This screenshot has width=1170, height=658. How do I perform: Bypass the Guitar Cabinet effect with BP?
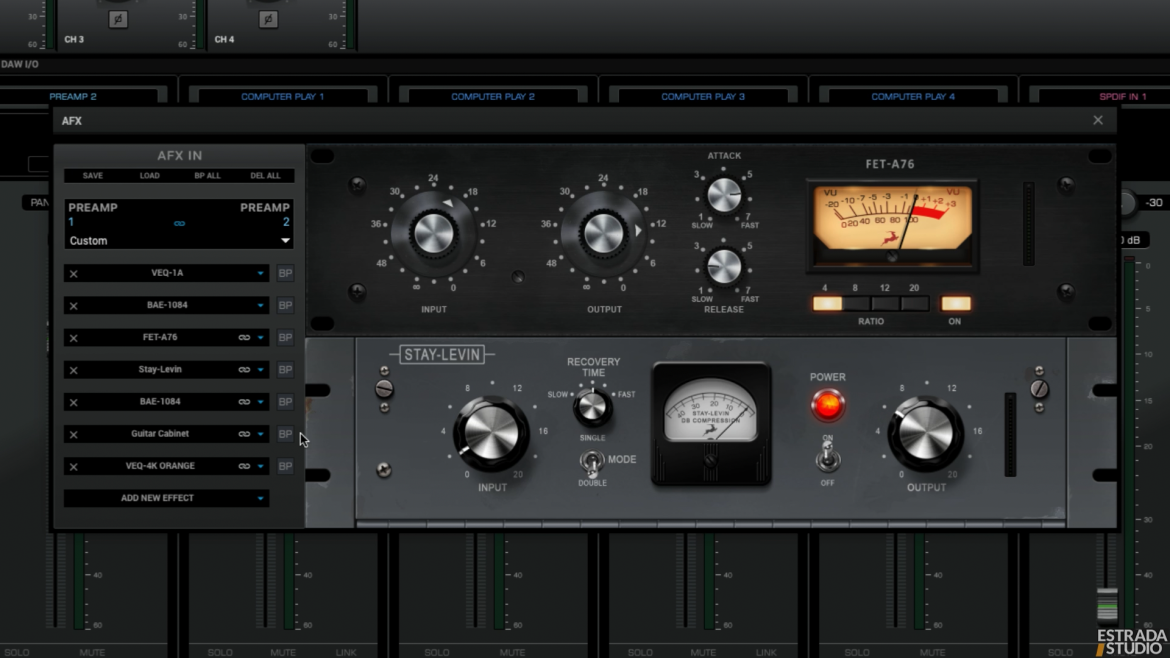click(285, 433)
